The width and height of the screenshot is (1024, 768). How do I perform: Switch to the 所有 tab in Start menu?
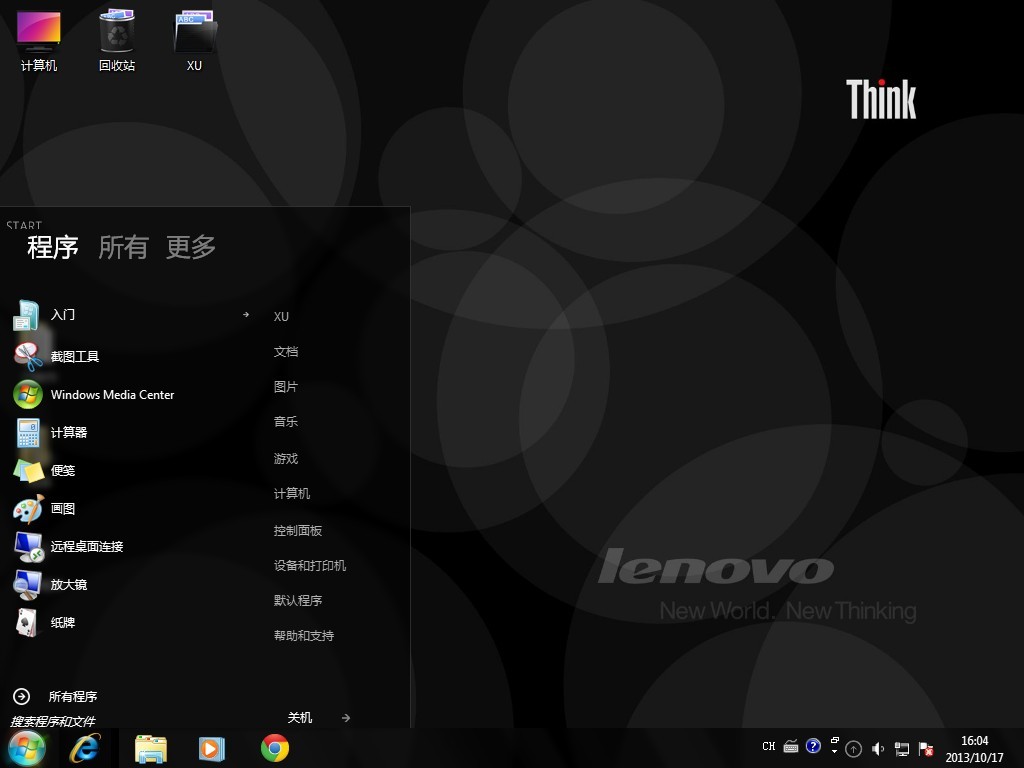pos(123,247)
